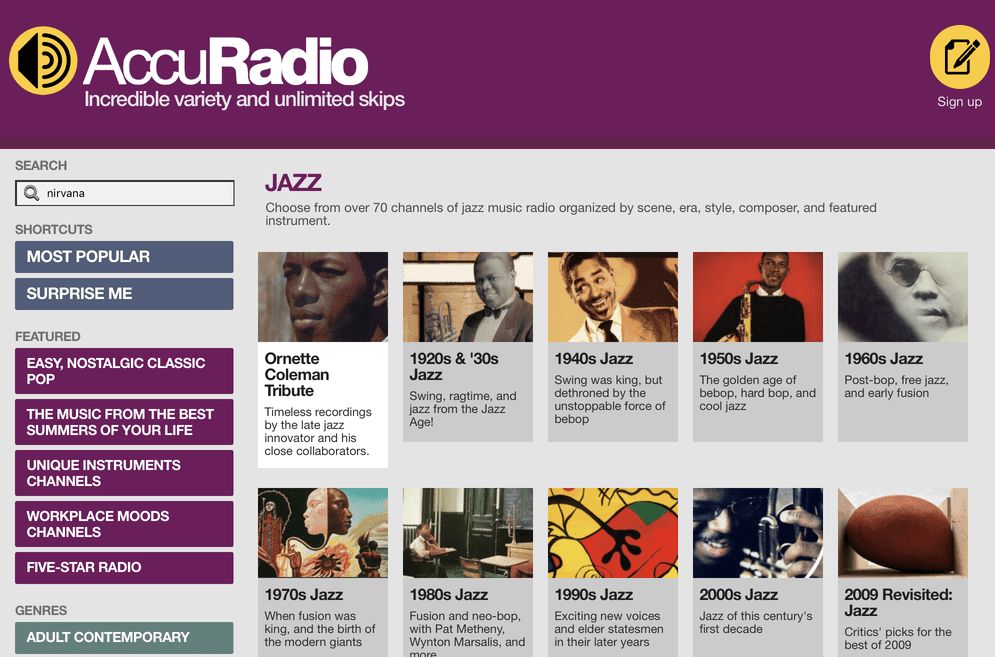Open the 1950s Jazz saxophone thumbnail
The height and width of the screenshot is (657, 995).
click(x=758, y=297)
